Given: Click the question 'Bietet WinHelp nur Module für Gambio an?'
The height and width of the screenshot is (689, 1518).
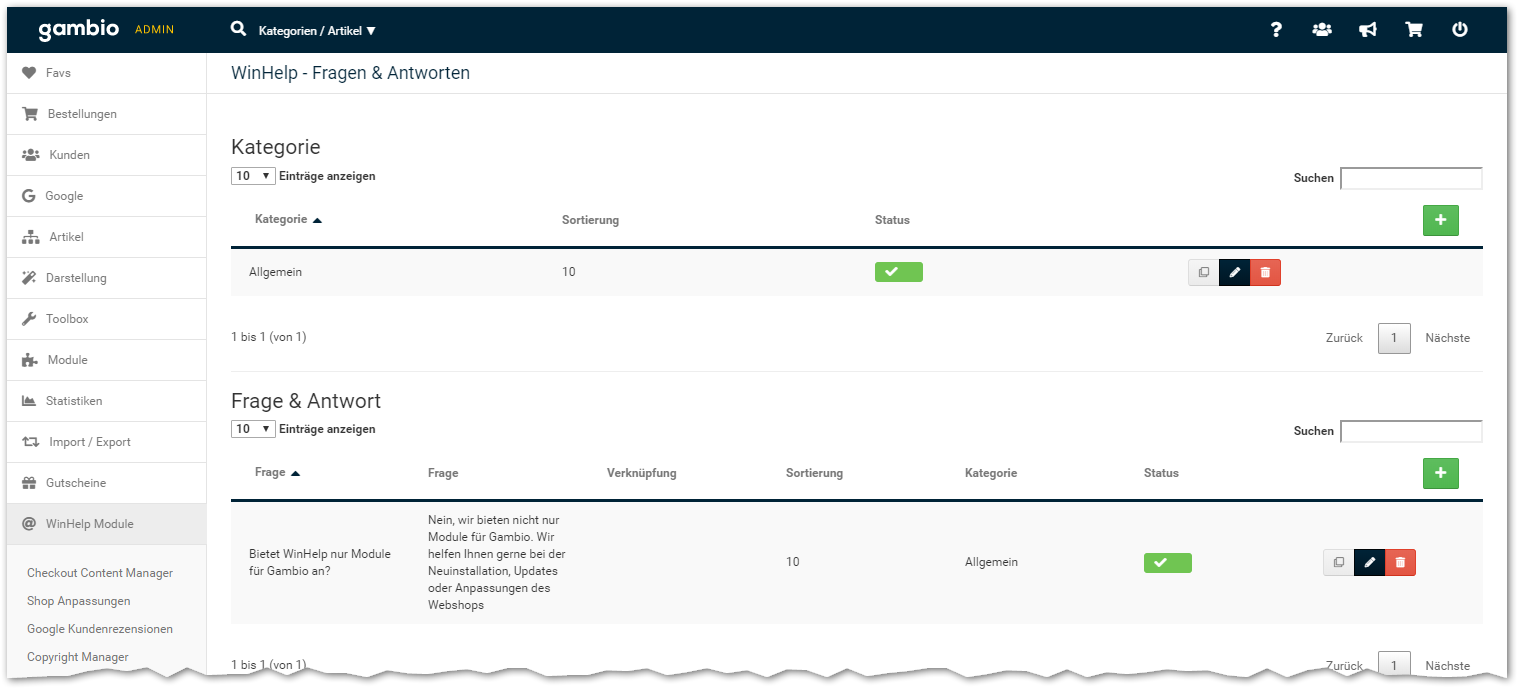Looking at the screenshot, I should click(320, 562).
